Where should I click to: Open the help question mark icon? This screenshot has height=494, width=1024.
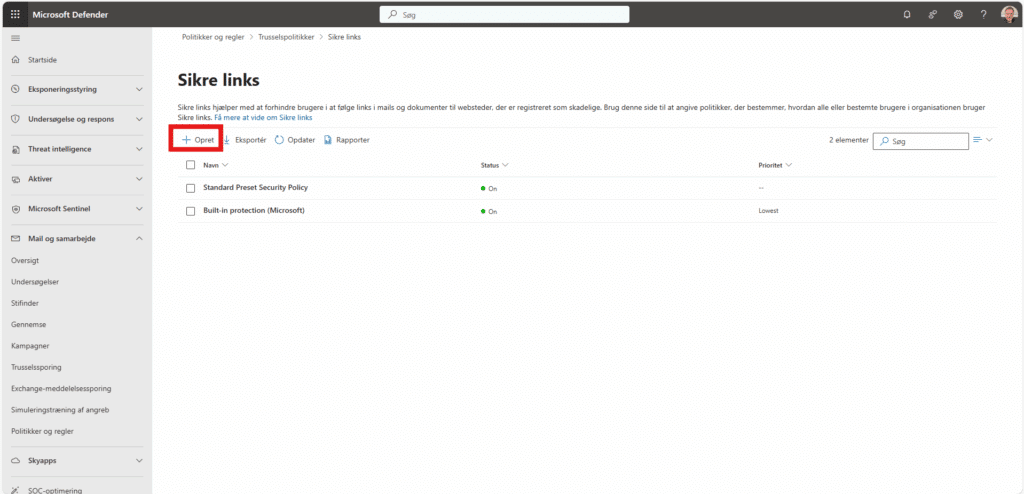click(984, 14)
